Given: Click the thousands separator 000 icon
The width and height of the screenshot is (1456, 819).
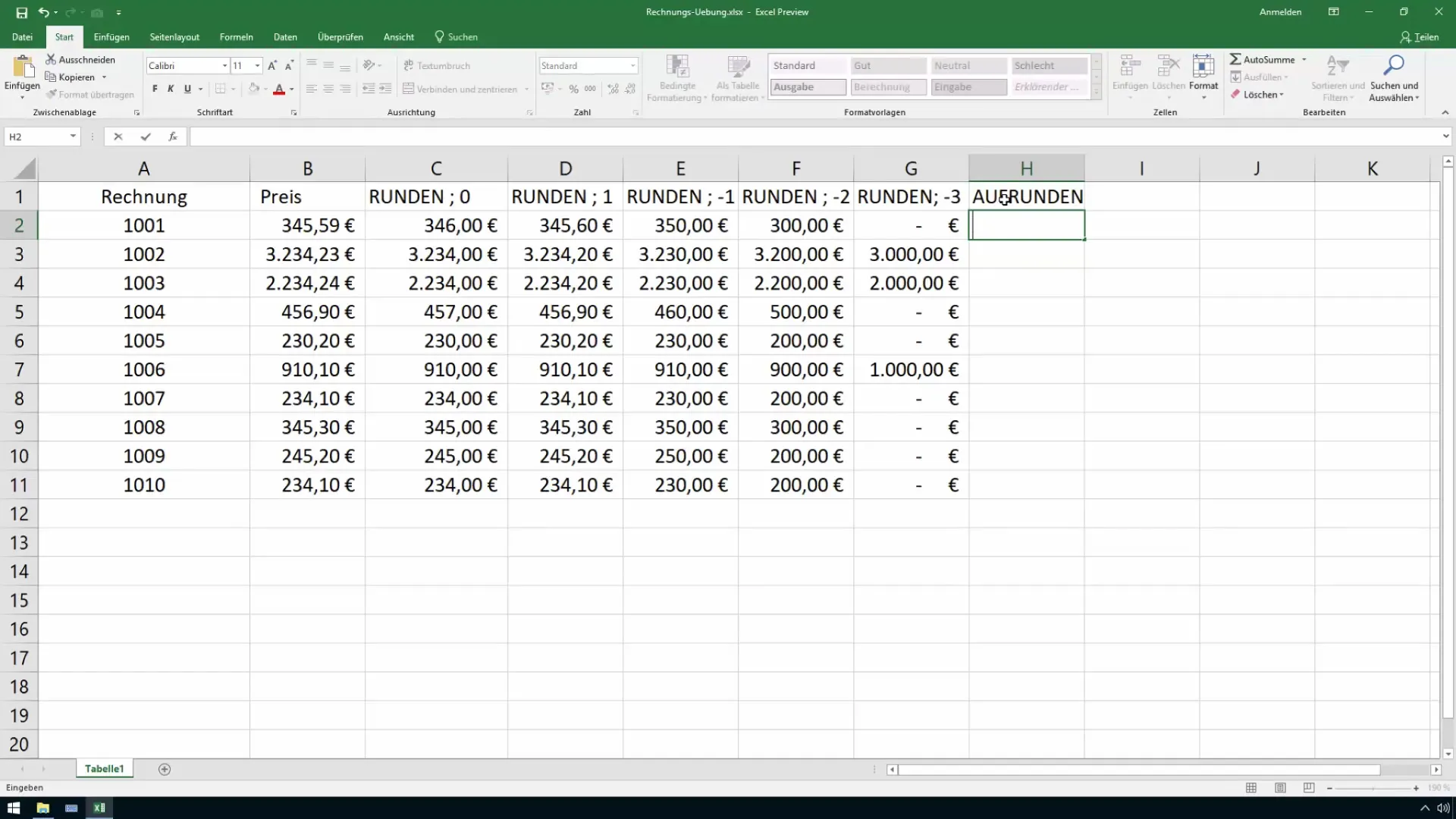Looking at the screenshot, I should point(590,89).
